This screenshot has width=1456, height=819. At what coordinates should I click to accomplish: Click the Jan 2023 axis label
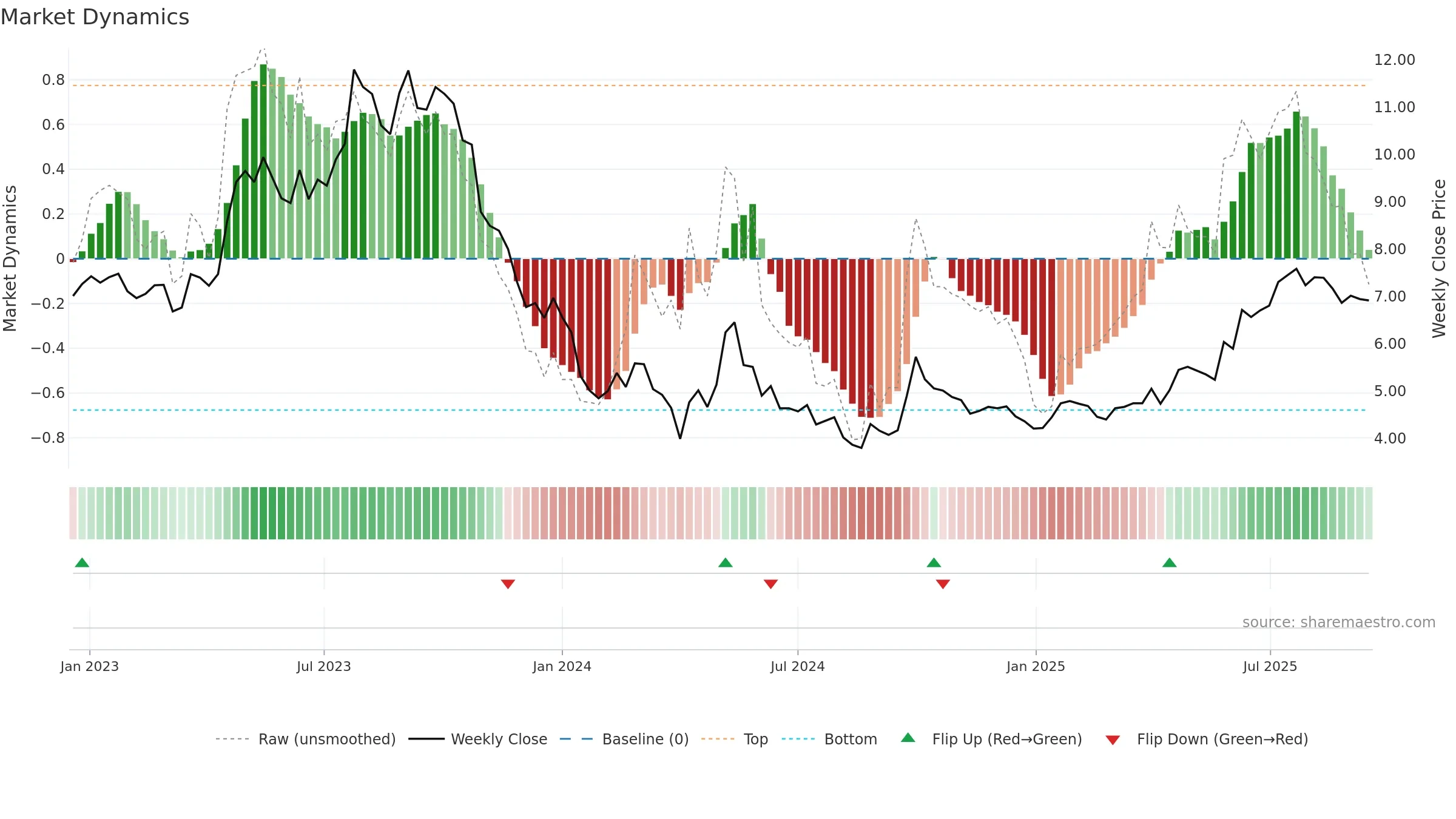(90, 666)
